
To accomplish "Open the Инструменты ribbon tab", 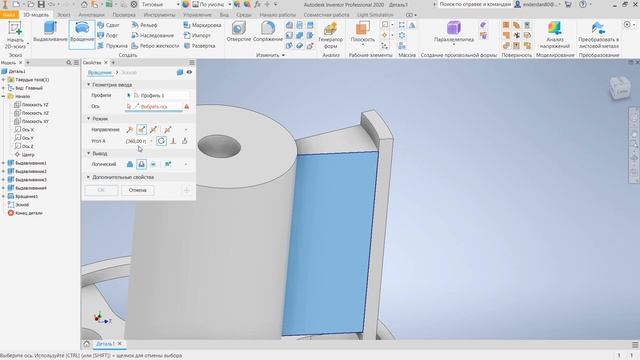I will [x=159, y=15].
